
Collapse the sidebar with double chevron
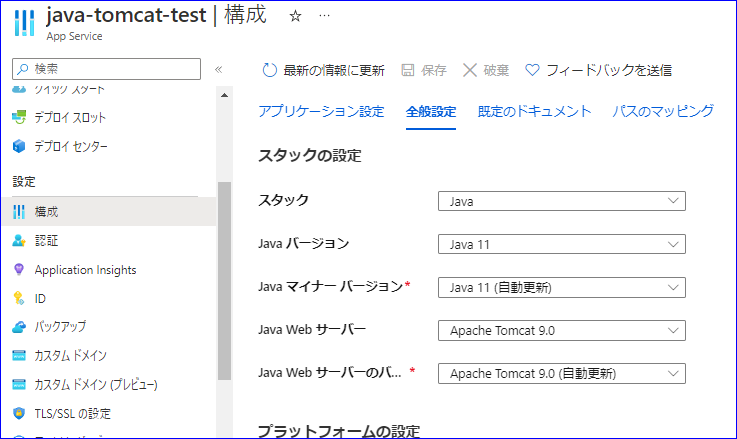[x=219, y=70]
